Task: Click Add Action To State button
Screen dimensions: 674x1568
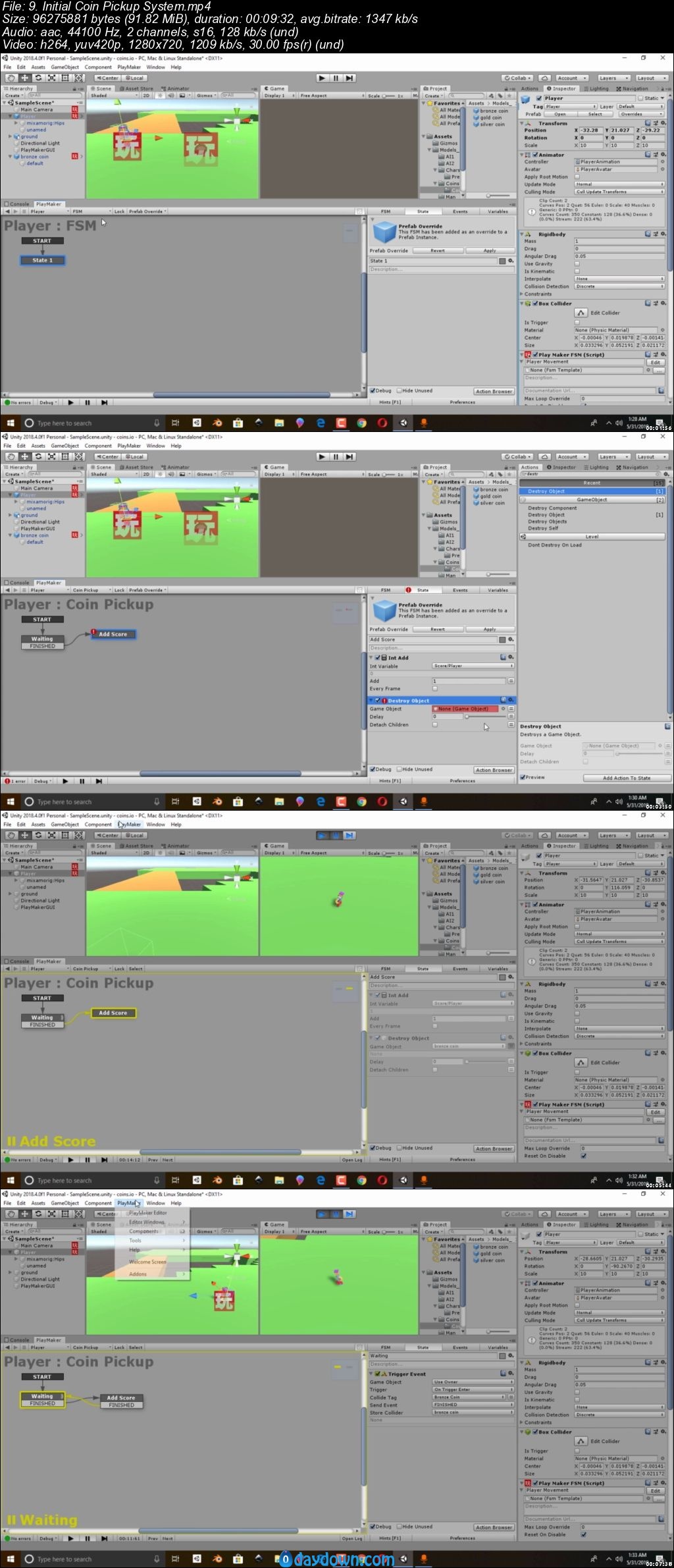Action: coord(627,778)
